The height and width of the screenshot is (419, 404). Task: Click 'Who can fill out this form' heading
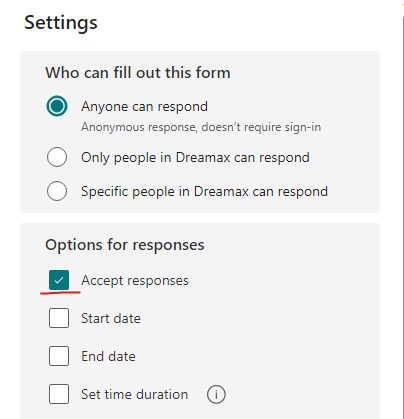(138, 73)
